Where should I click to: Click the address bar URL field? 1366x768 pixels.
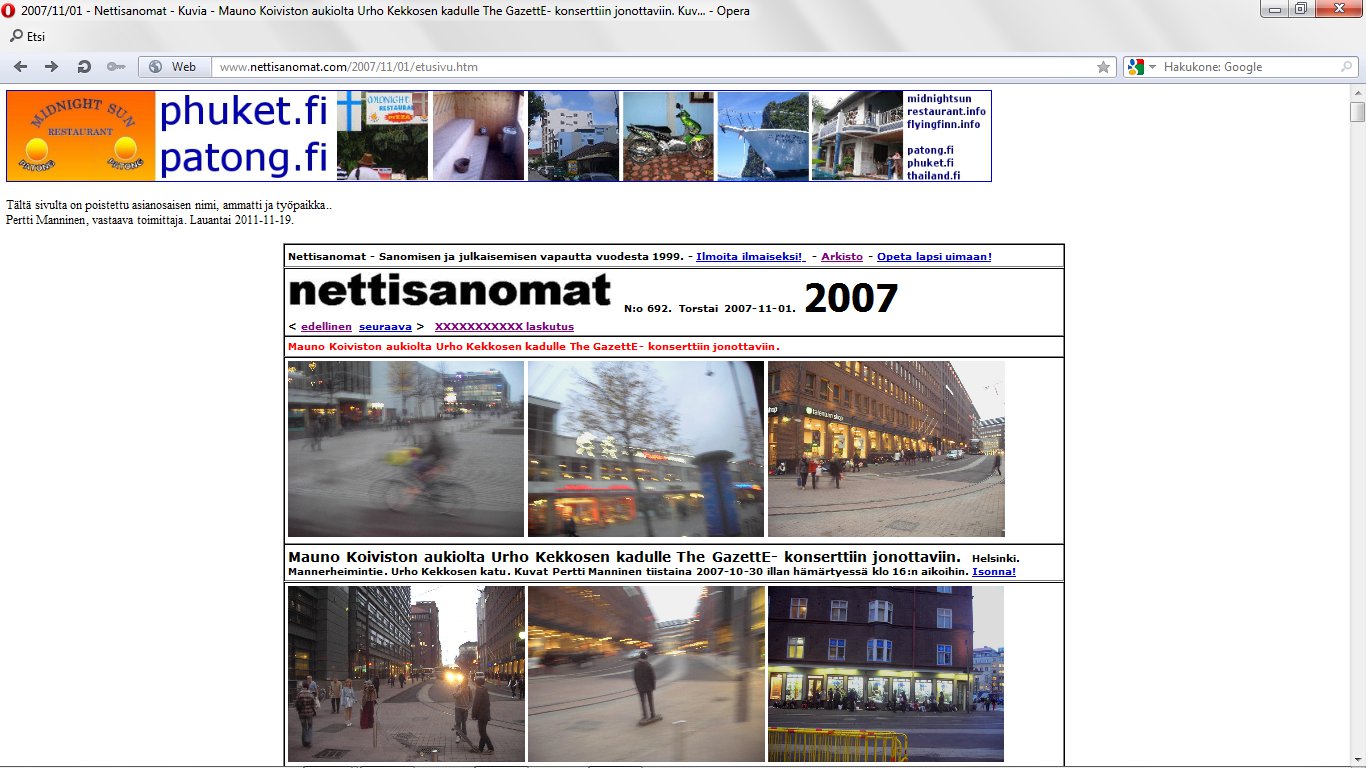coord(650,67)
